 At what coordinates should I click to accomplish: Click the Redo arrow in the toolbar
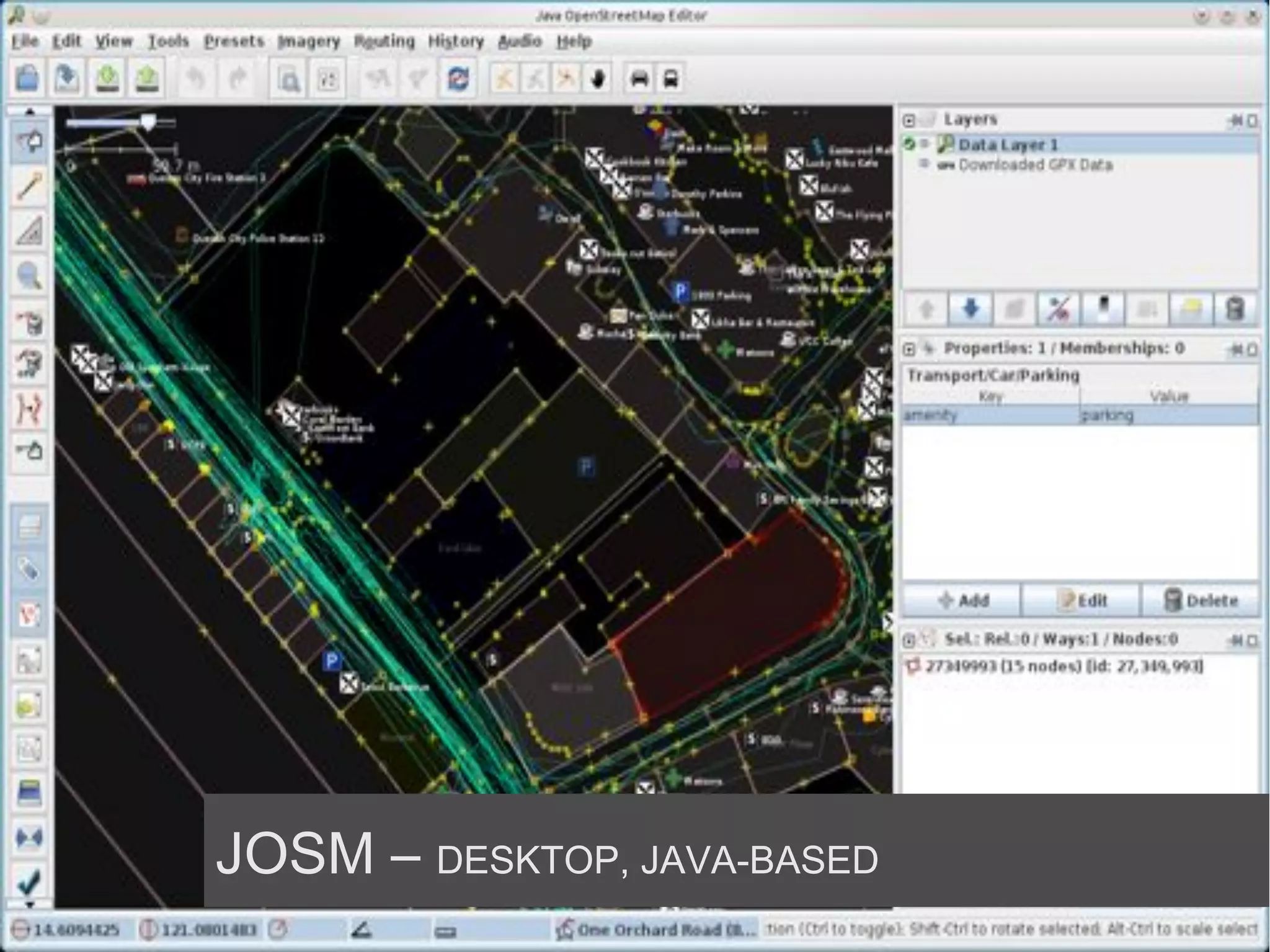[238, 79]
